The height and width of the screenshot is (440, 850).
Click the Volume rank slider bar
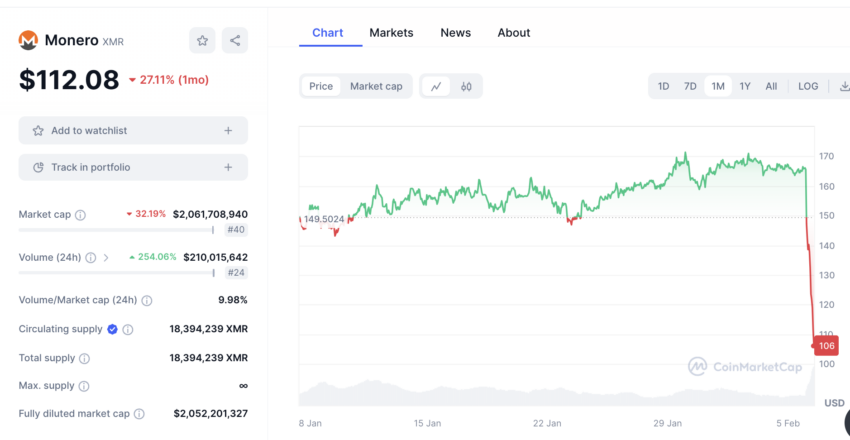(x=117, y=273)
